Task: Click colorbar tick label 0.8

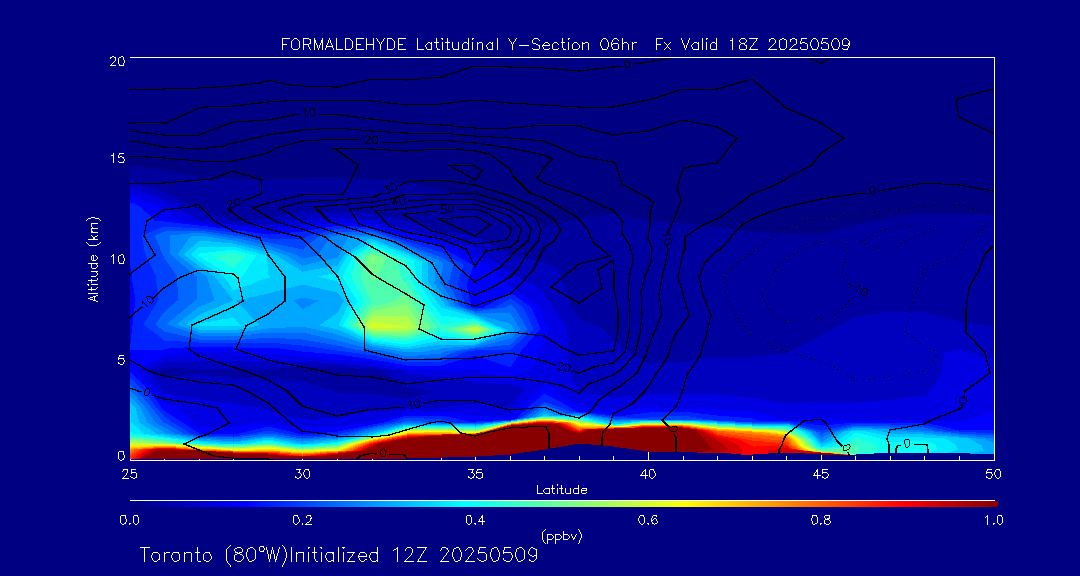Action: [x=820, y=520]
